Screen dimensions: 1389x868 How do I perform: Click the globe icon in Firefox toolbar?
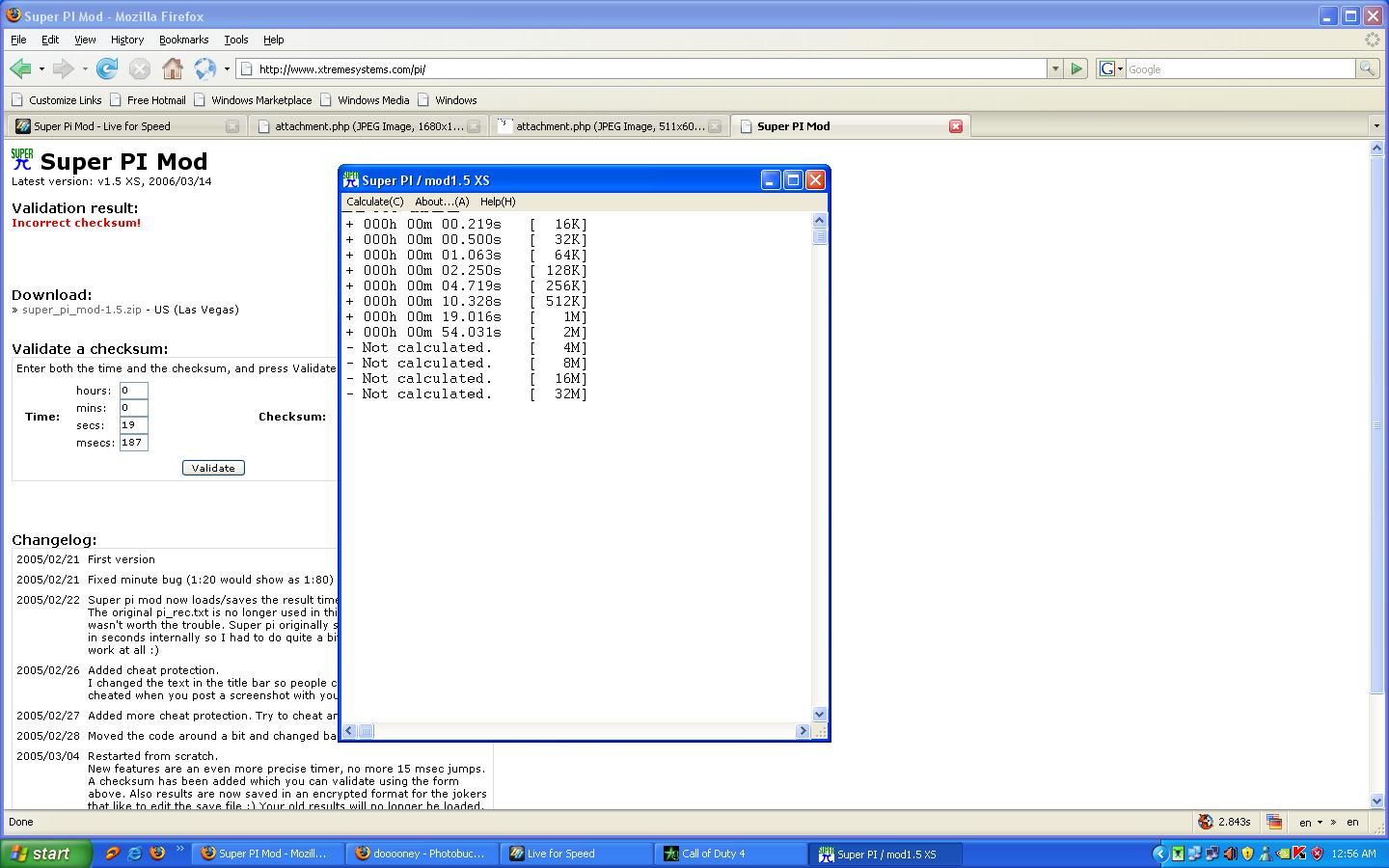click(x=205, y=68)
